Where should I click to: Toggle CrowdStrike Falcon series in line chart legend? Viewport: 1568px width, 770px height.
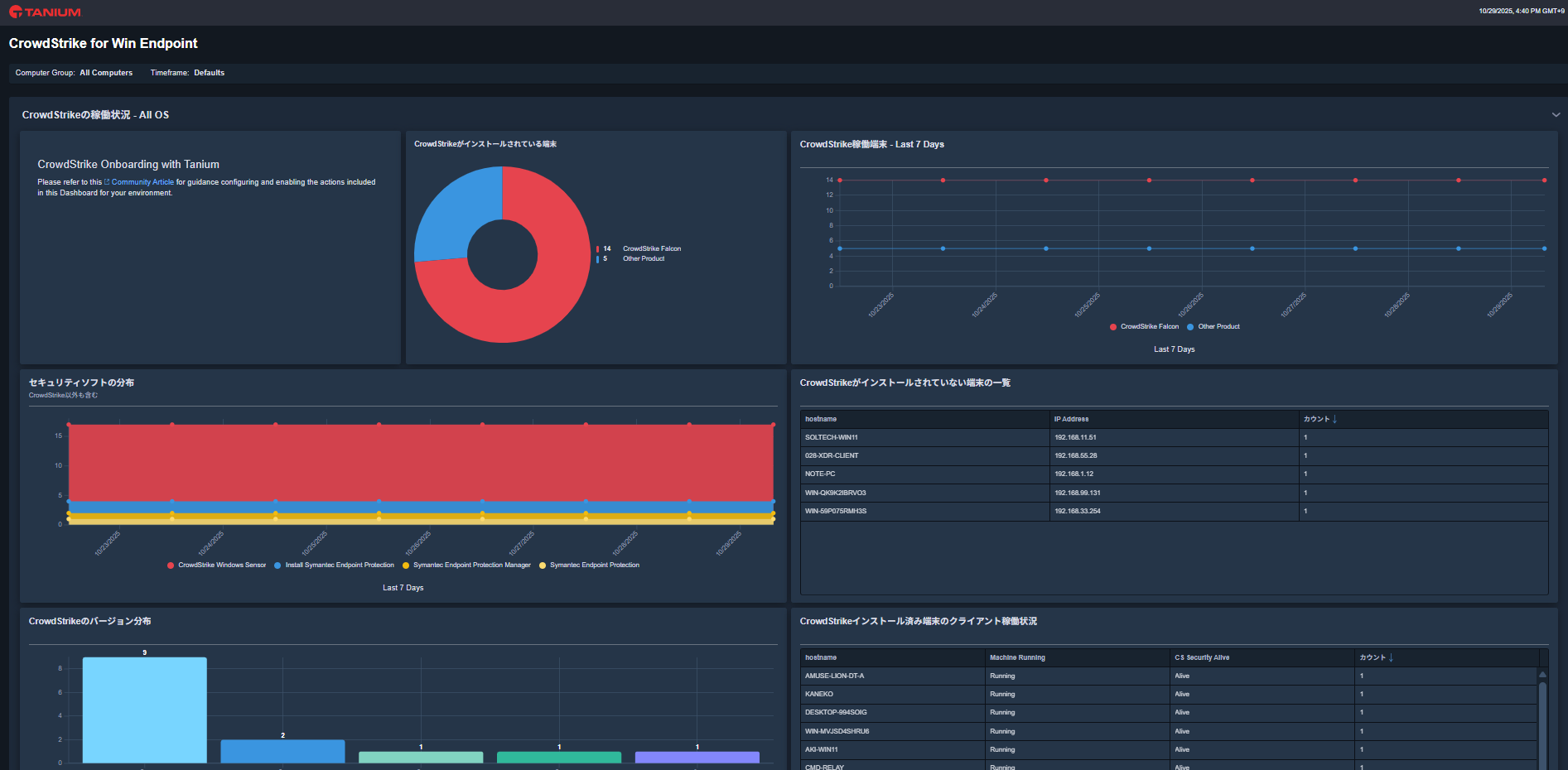pos(1144,327)
